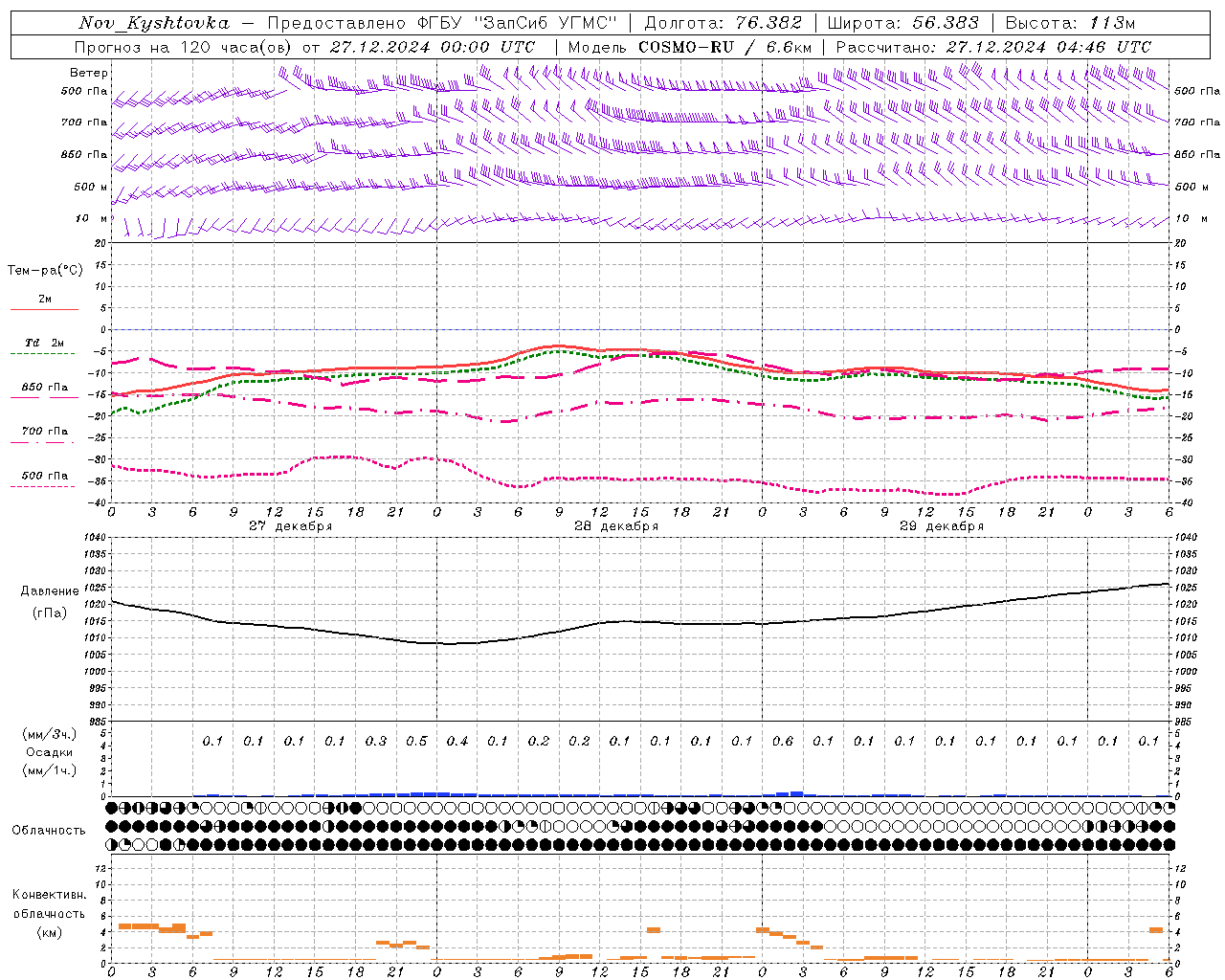
Task: Click 'Прогноз на 120 часа(ов)' forecast start text
Action: point(184,47)
